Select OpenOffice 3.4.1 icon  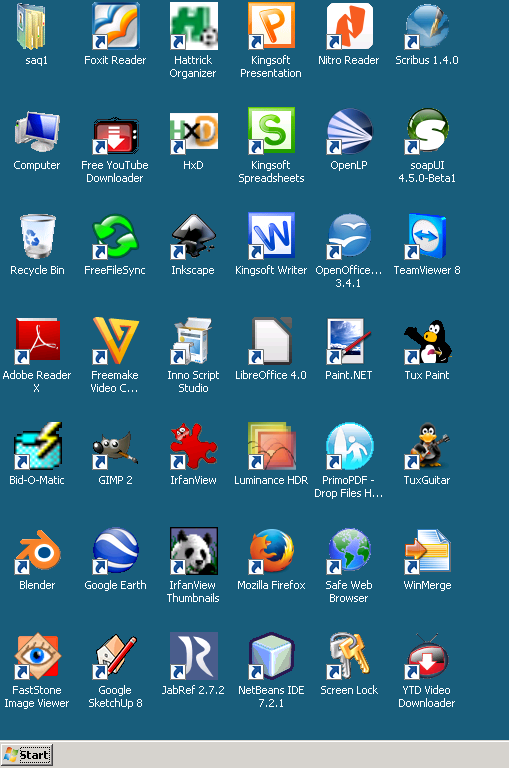coord(349,235)
